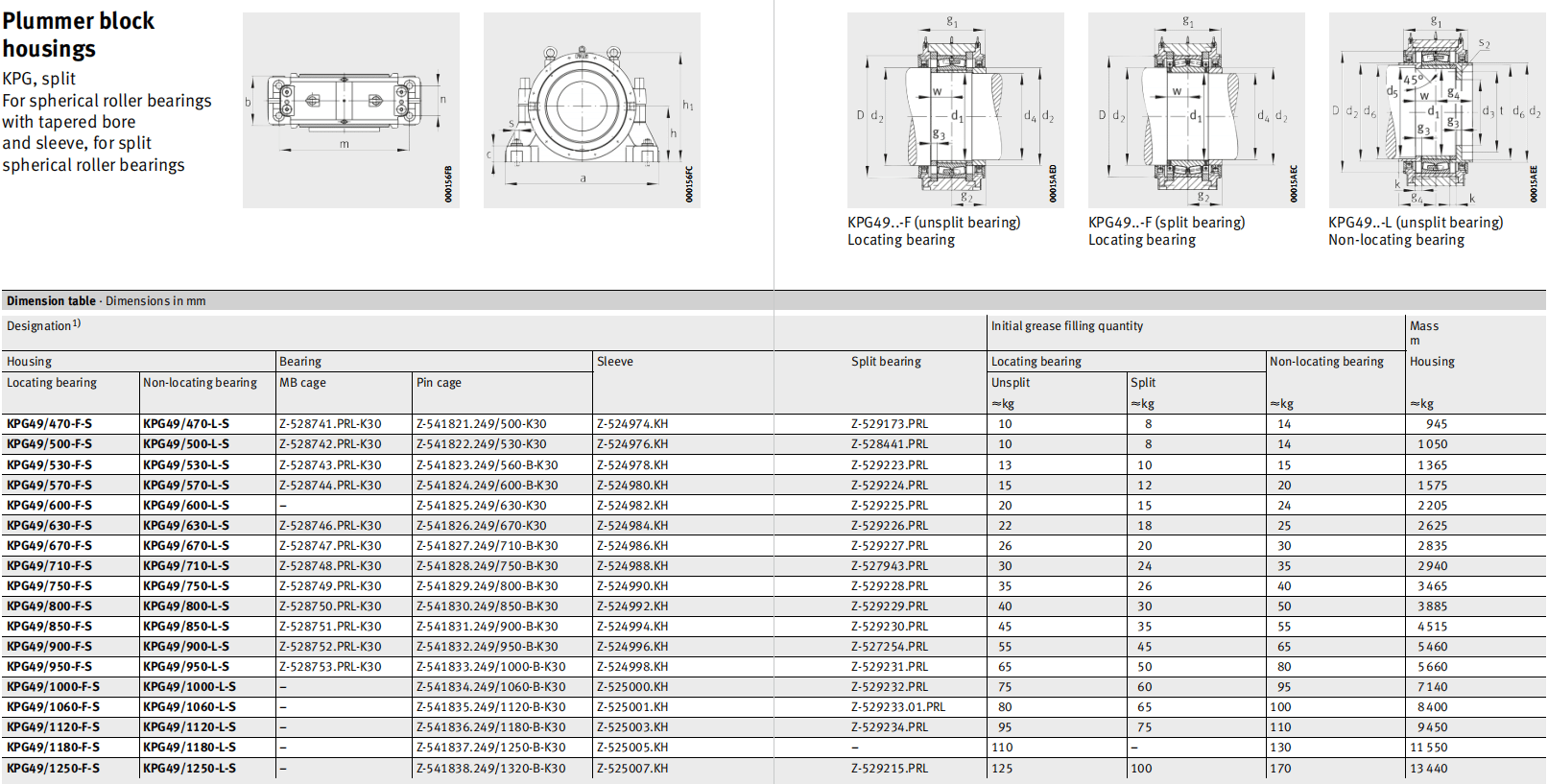Click the front-view housing drawing with dimension a
This screenshot has width=1548, height=784.
[x=591, y=109]
